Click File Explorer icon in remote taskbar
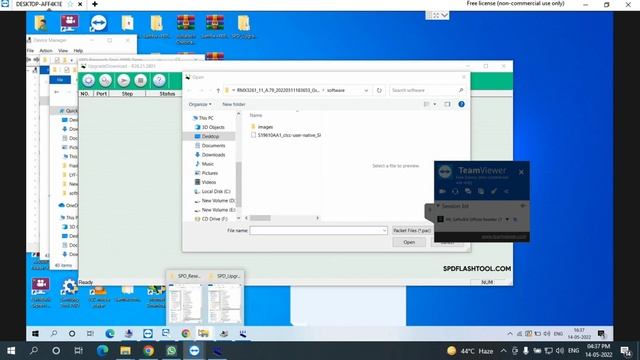The image size is (640, 360). coord(203,333)
